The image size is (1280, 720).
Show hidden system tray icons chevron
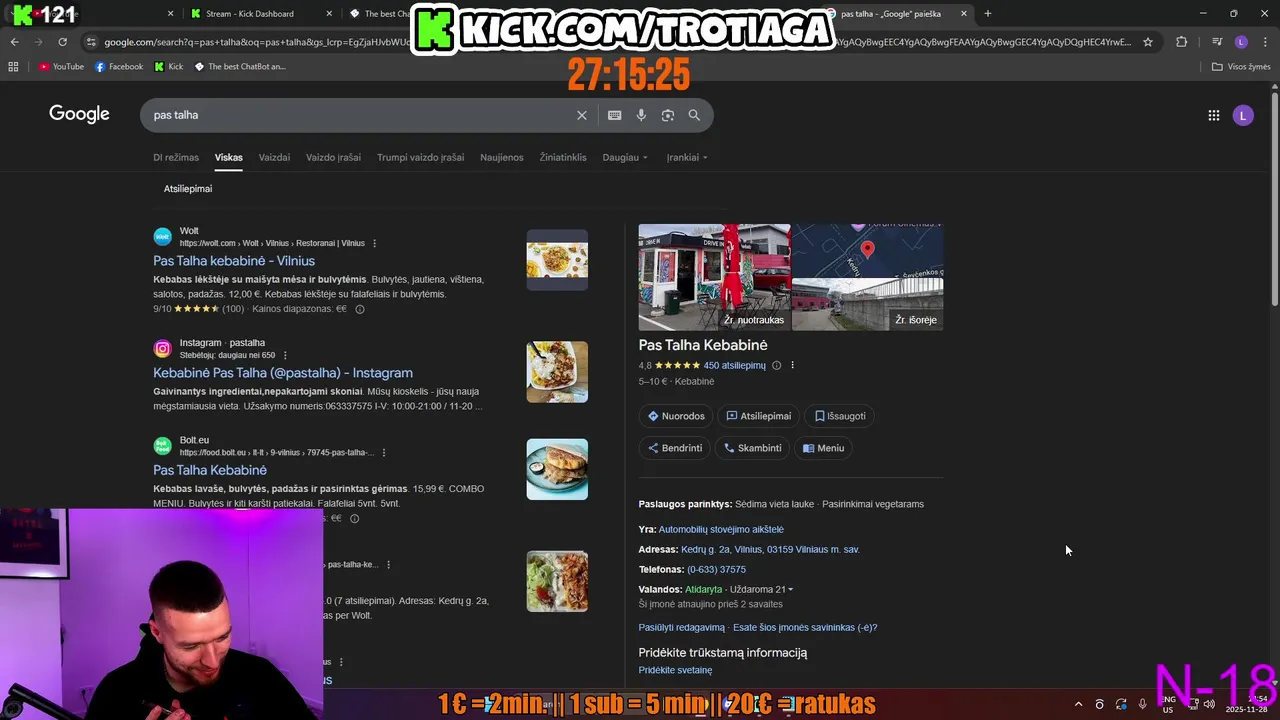click(1078, 704)
